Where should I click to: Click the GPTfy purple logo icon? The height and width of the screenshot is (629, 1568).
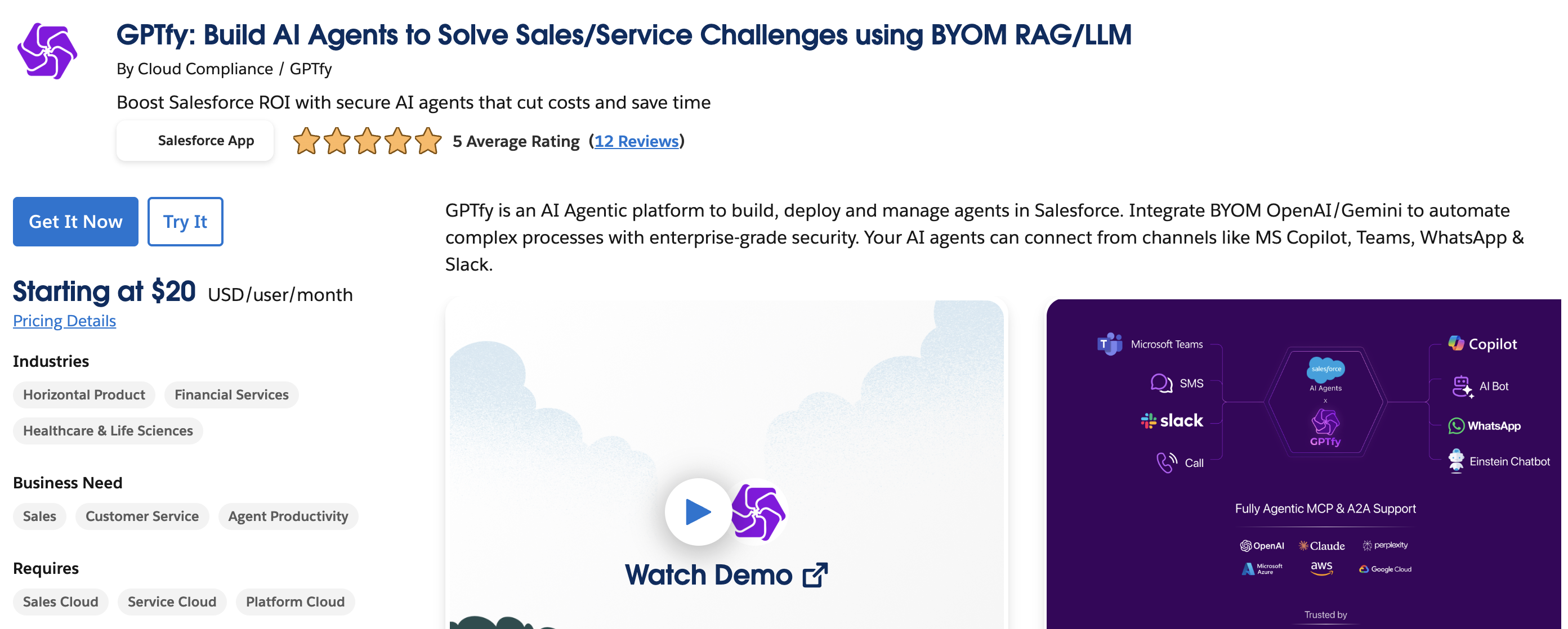point(47,51)
